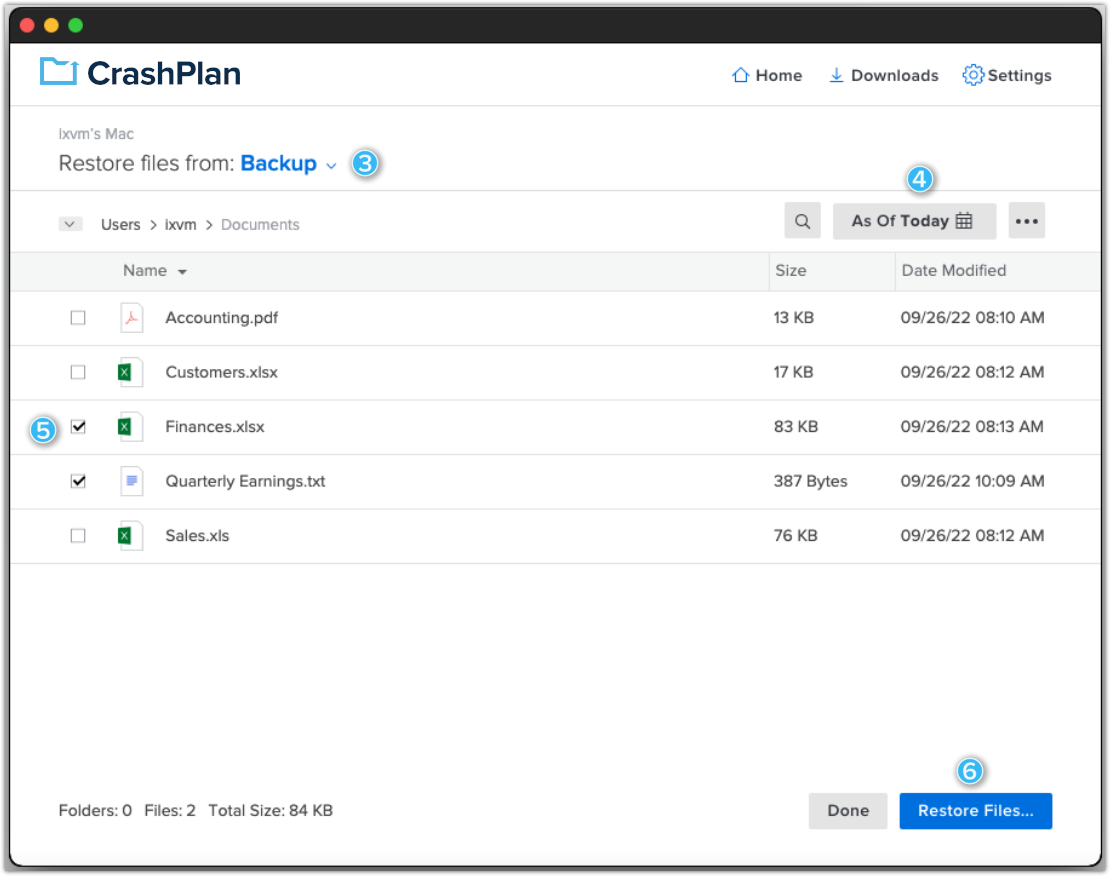The height and width of the screenshot is (876, 1110).
Task: Click the Total Size: 84 KB status text
Action: coord(270,811)
